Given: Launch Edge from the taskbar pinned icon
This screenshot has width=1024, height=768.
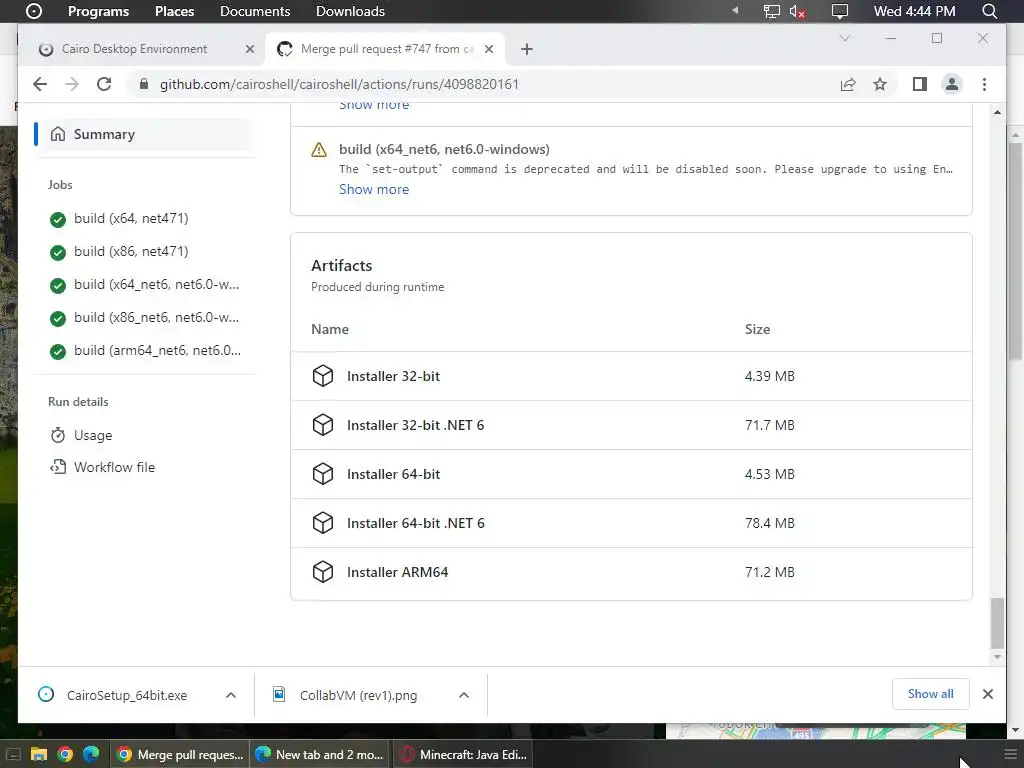Looking at the screenshot, I should [91, 755].
